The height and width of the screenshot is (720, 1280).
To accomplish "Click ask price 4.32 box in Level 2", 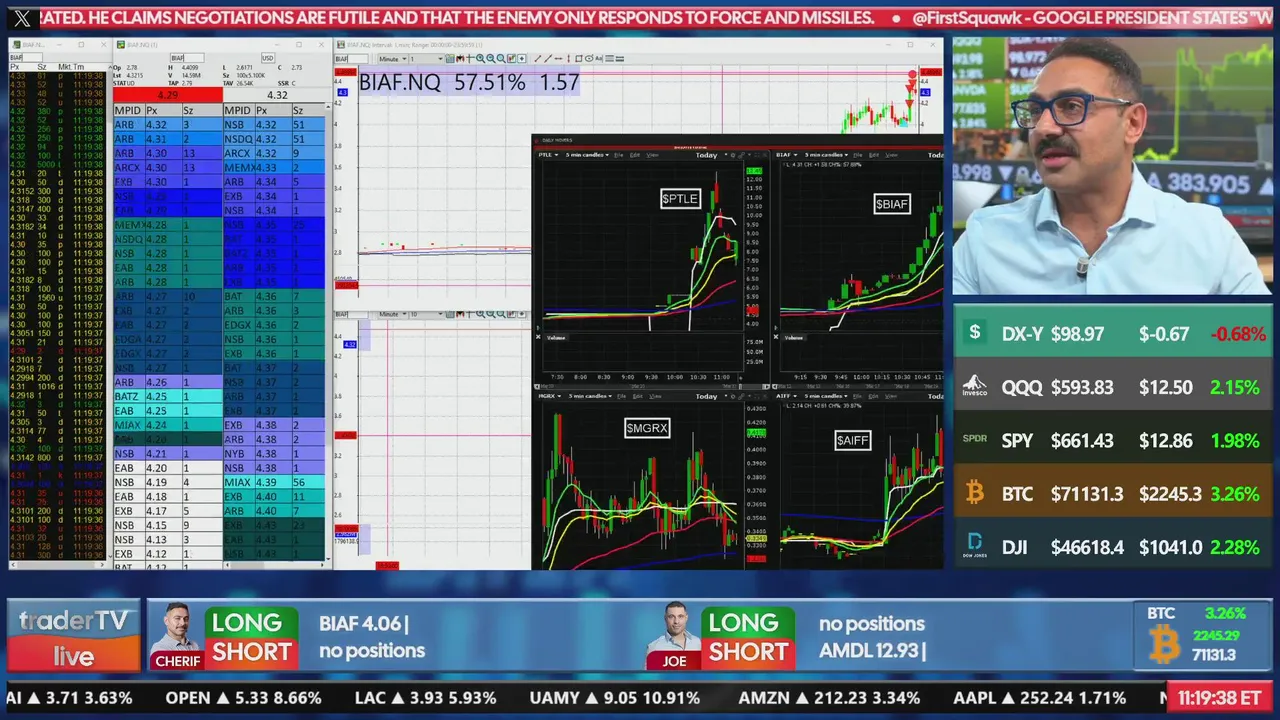I will (x=277, y=95).
